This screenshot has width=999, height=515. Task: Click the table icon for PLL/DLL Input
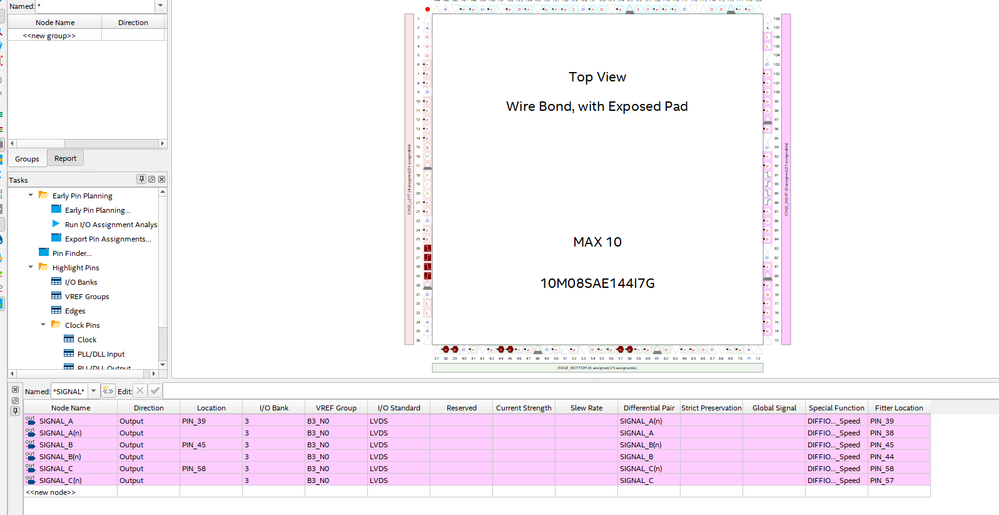(x=69, y=354)
